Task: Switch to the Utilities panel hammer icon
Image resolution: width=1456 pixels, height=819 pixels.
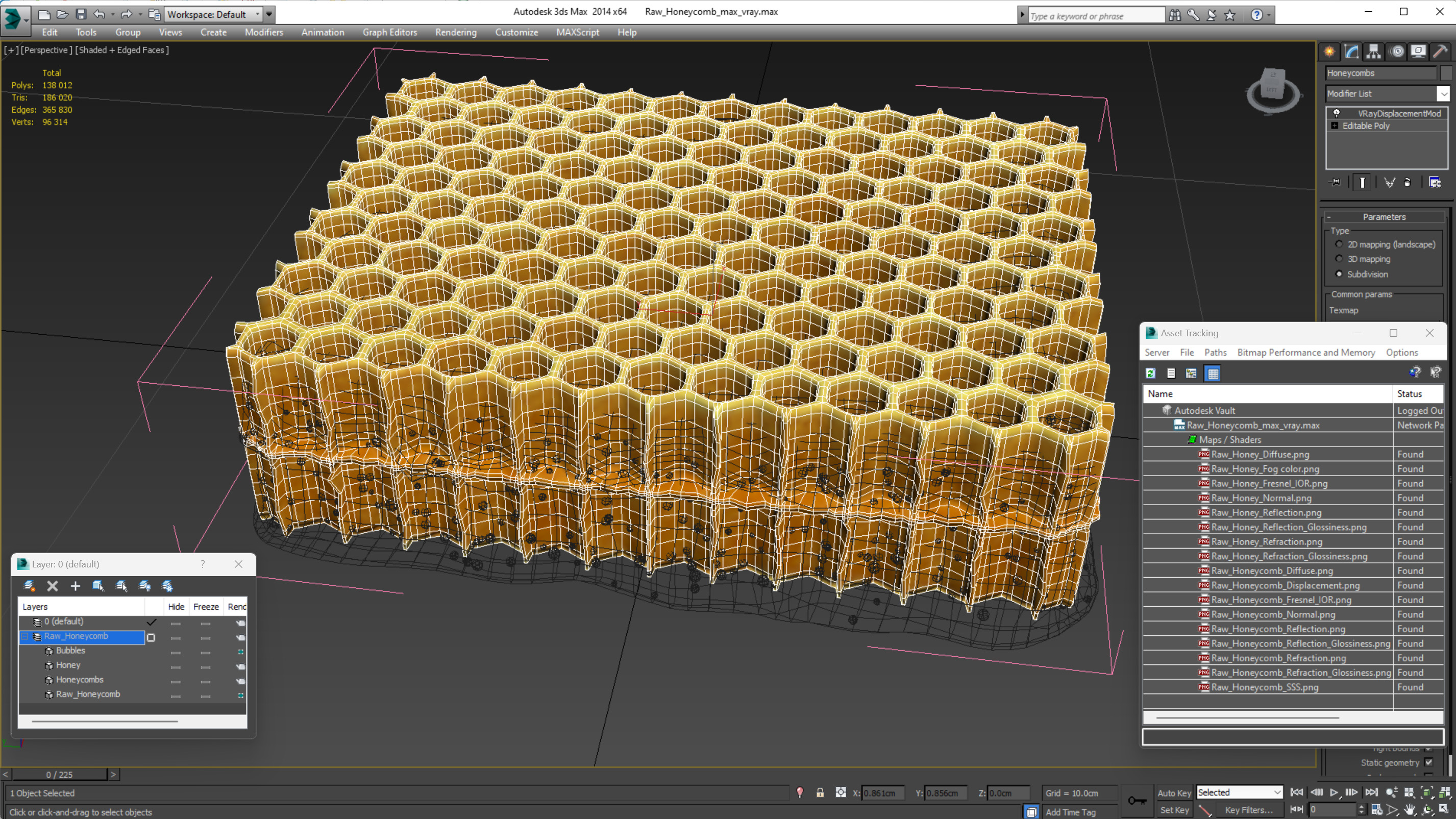Action: (1440, 52)
